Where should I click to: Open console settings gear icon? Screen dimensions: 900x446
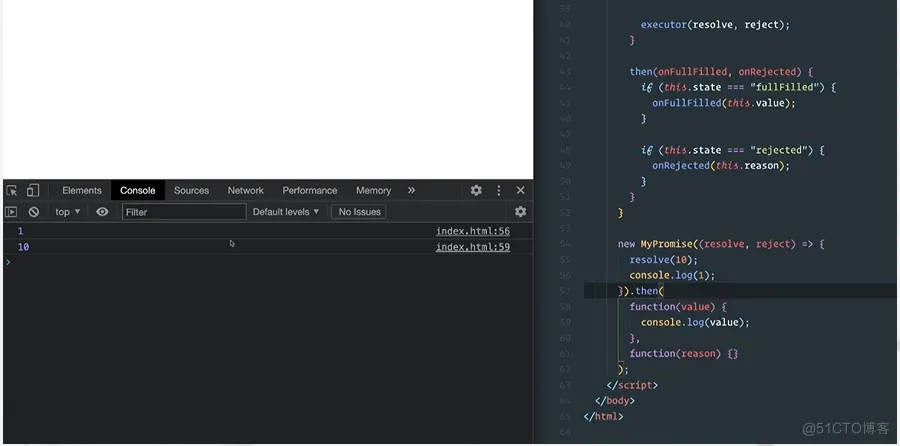[x=520, y=211]
